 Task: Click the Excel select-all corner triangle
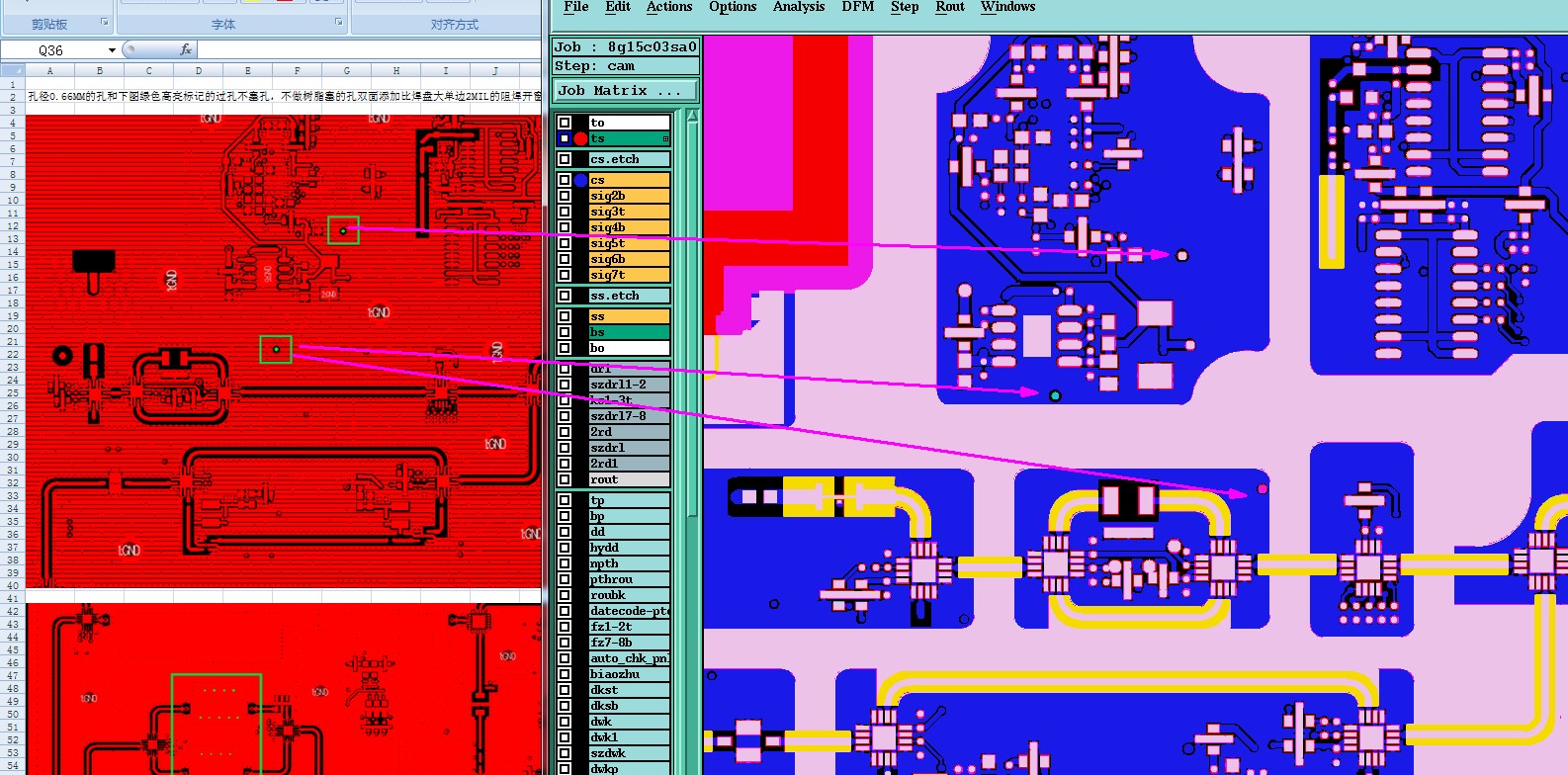pos(13,70)
